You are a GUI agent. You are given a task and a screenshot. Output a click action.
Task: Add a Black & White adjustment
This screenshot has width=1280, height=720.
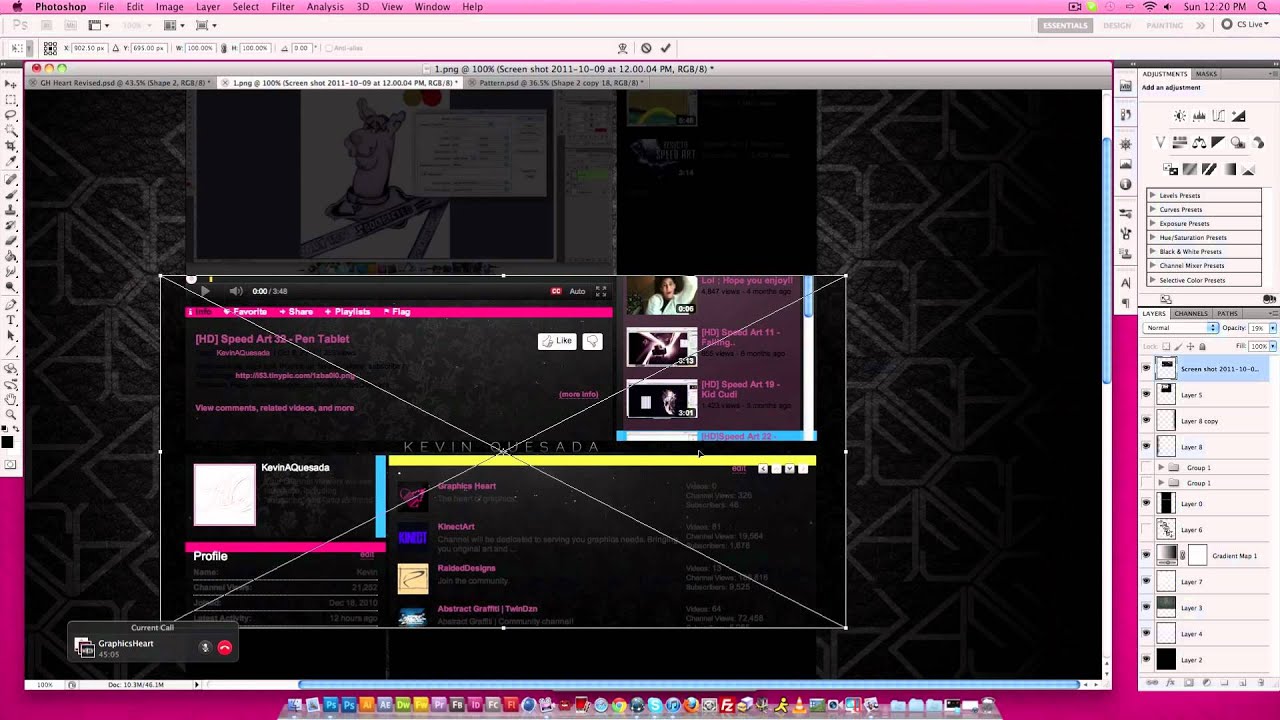click(1218, 143)
